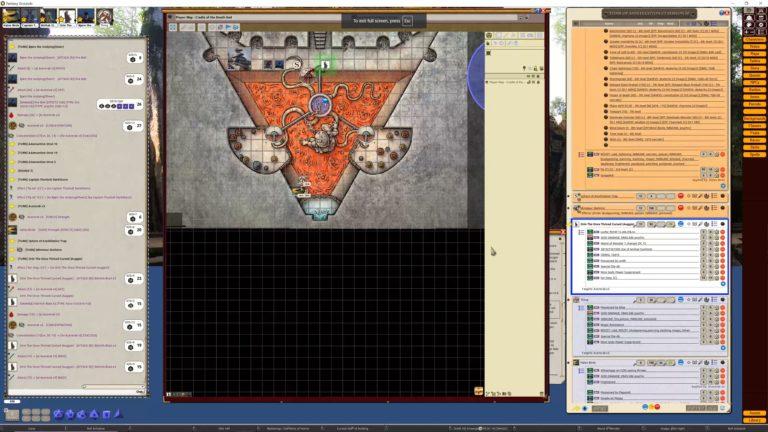Open the Classes sidebar tab
The image size is (768, 432).
click(x=754, y=126)
